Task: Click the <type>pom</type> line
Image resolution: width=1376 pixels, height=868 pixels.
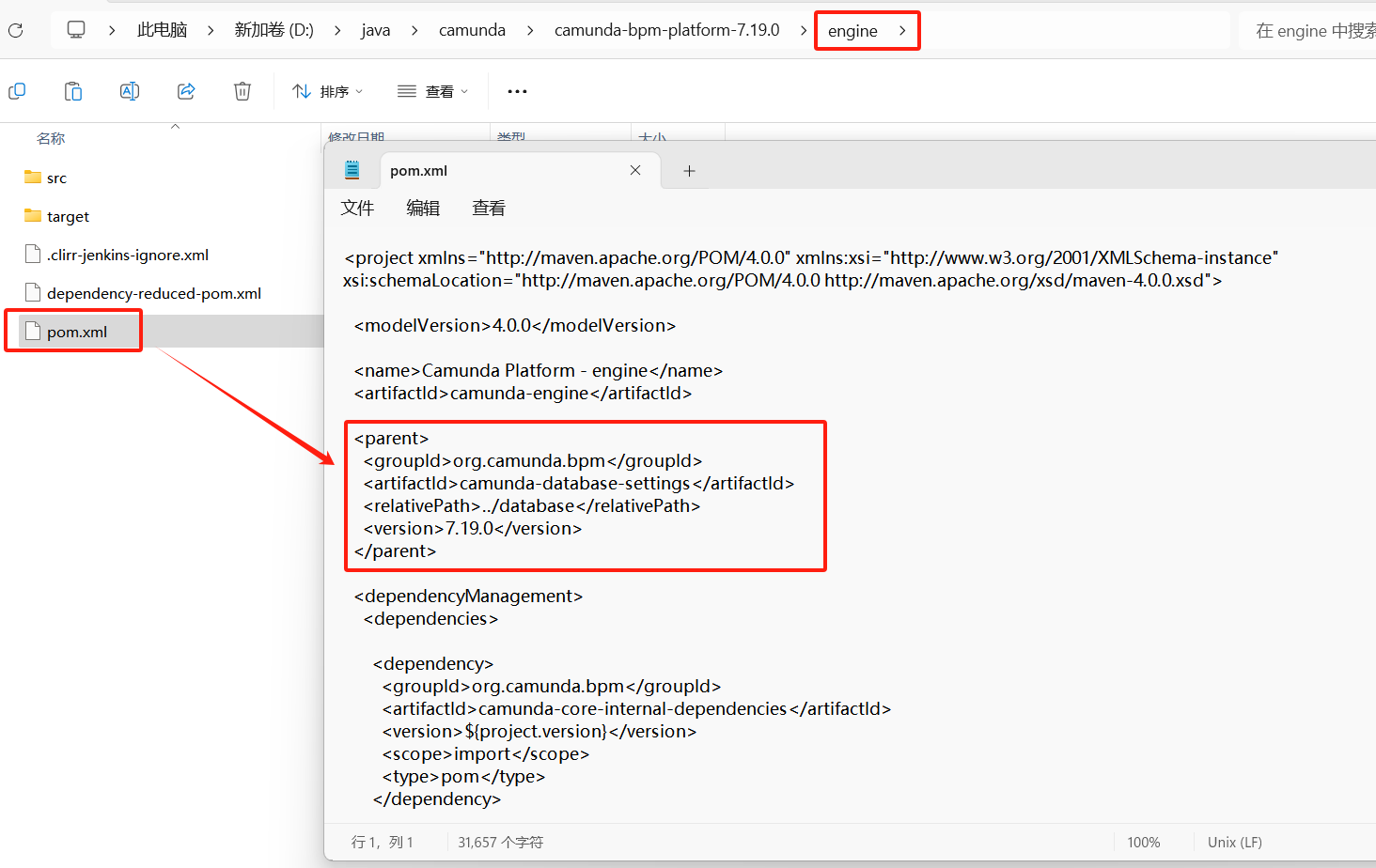Action: [x=463, y=777]
